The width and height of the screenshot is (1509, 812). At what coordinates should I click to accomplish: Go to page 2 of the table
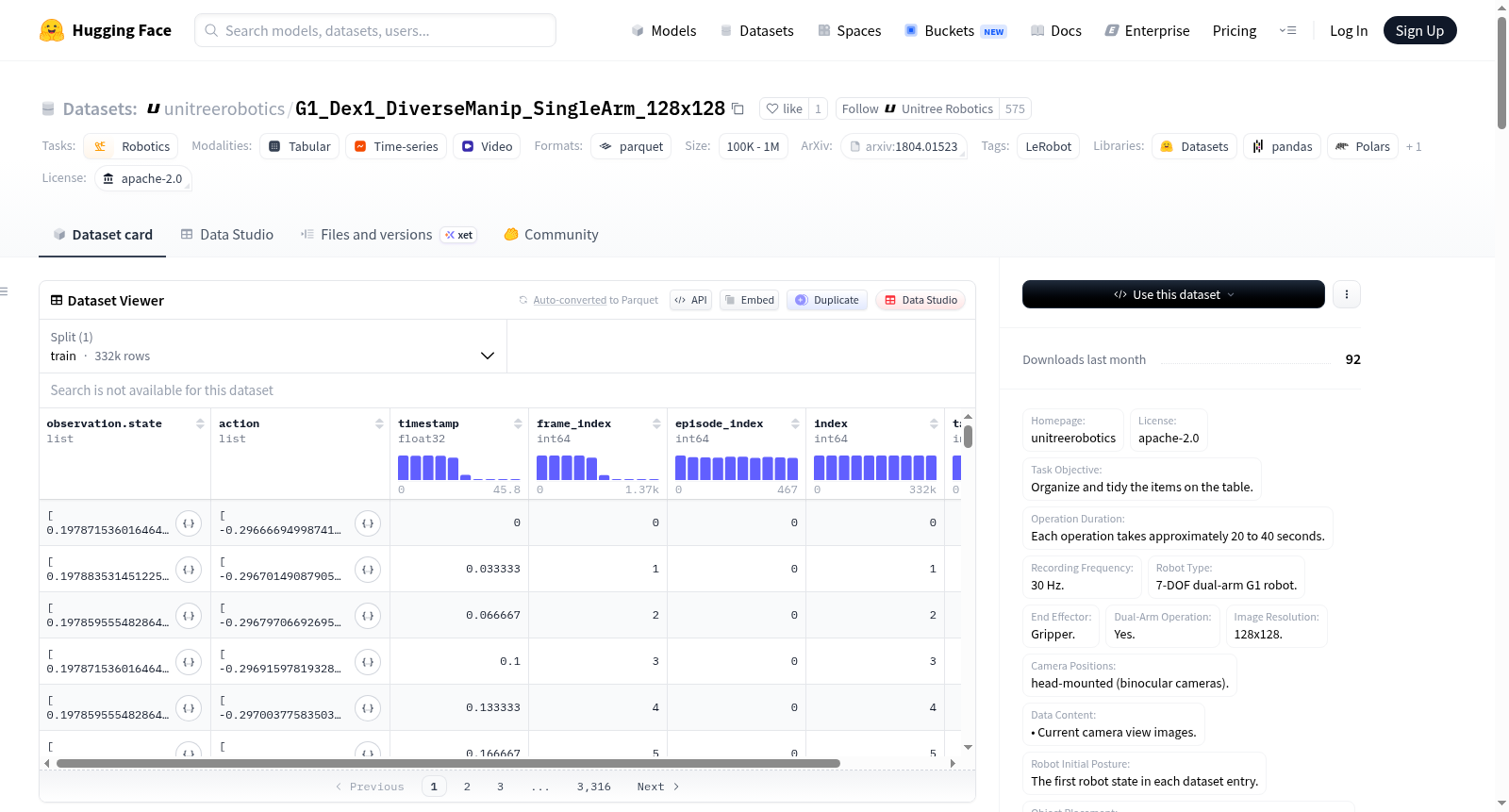467,787
